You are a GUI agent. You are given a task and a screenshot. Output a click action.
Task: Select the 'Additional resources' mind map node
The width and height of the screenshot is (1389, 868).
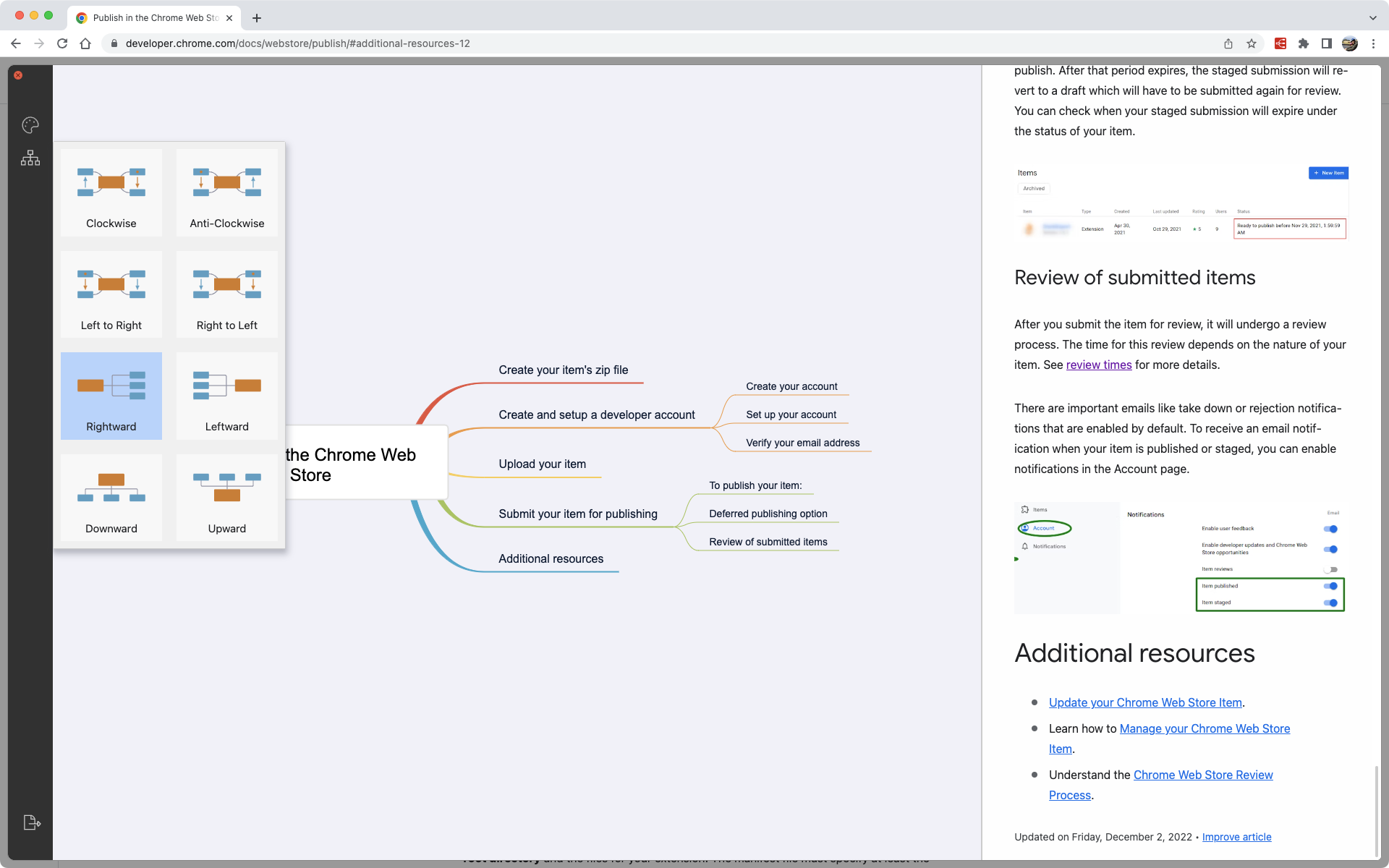point(551,558)
